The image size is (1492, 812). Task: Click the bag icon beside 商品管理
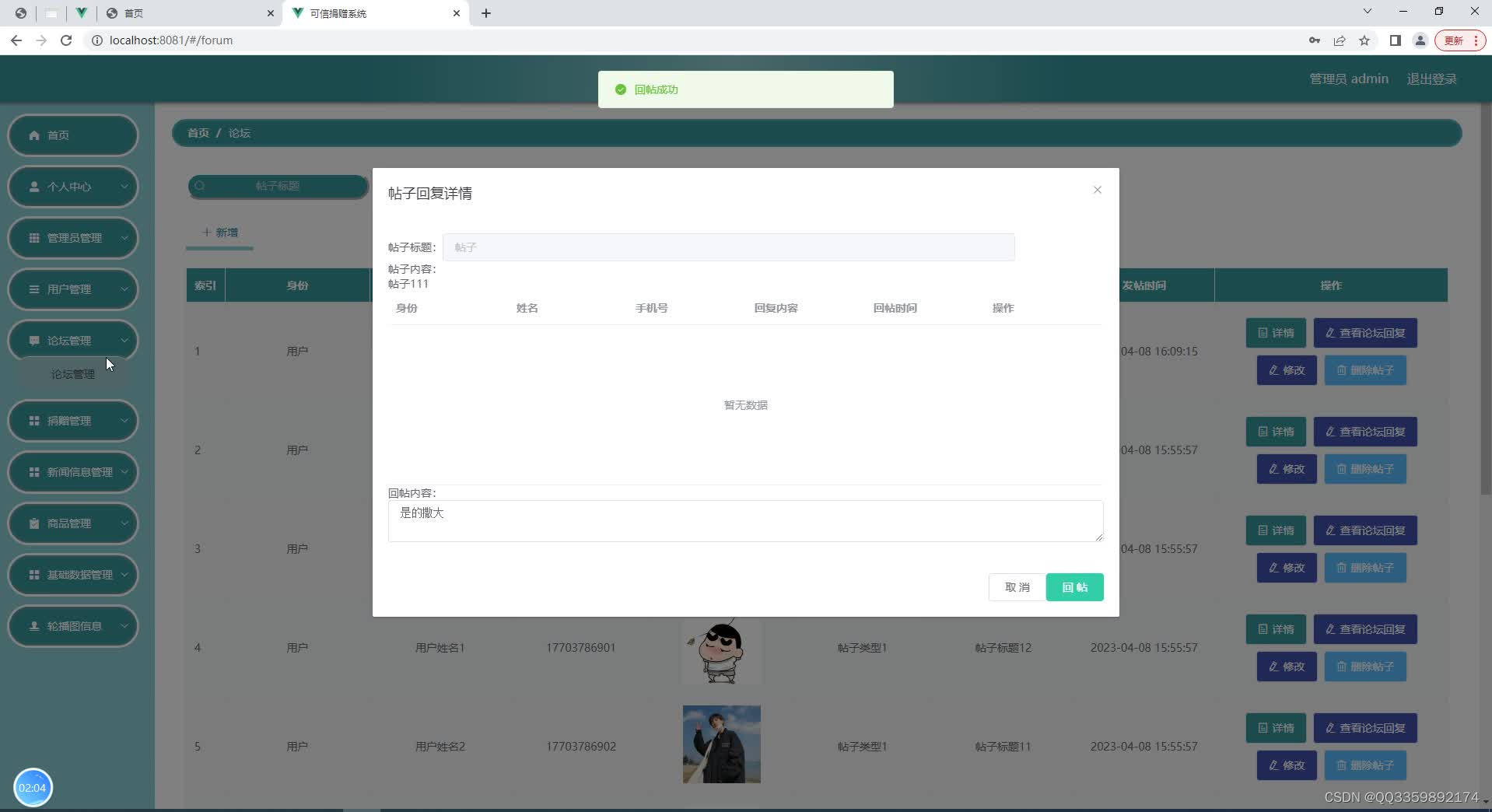34,523
